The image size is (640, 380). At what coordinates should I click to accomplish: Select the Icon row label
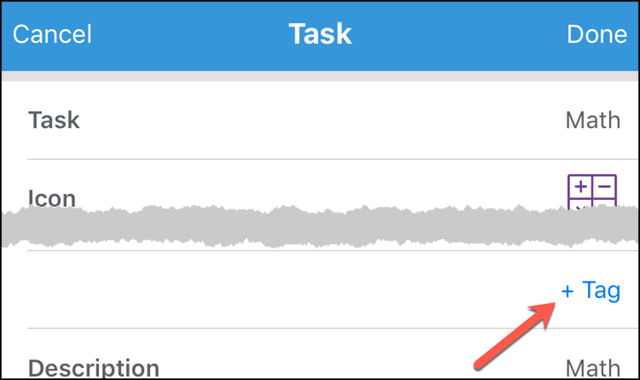pyautogui.click(x=52, y=198)
